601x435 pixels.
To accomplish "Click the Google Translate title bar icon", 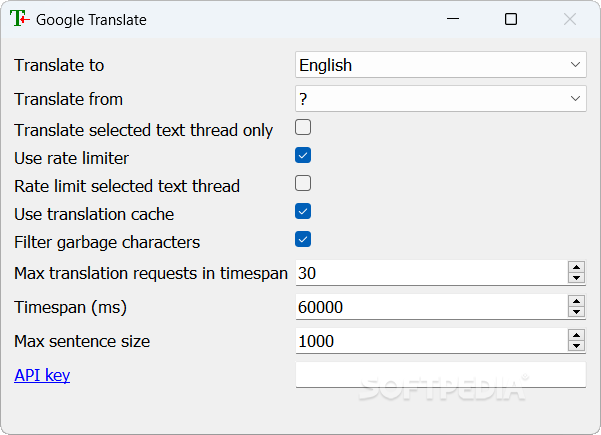I will coord(20,19).
